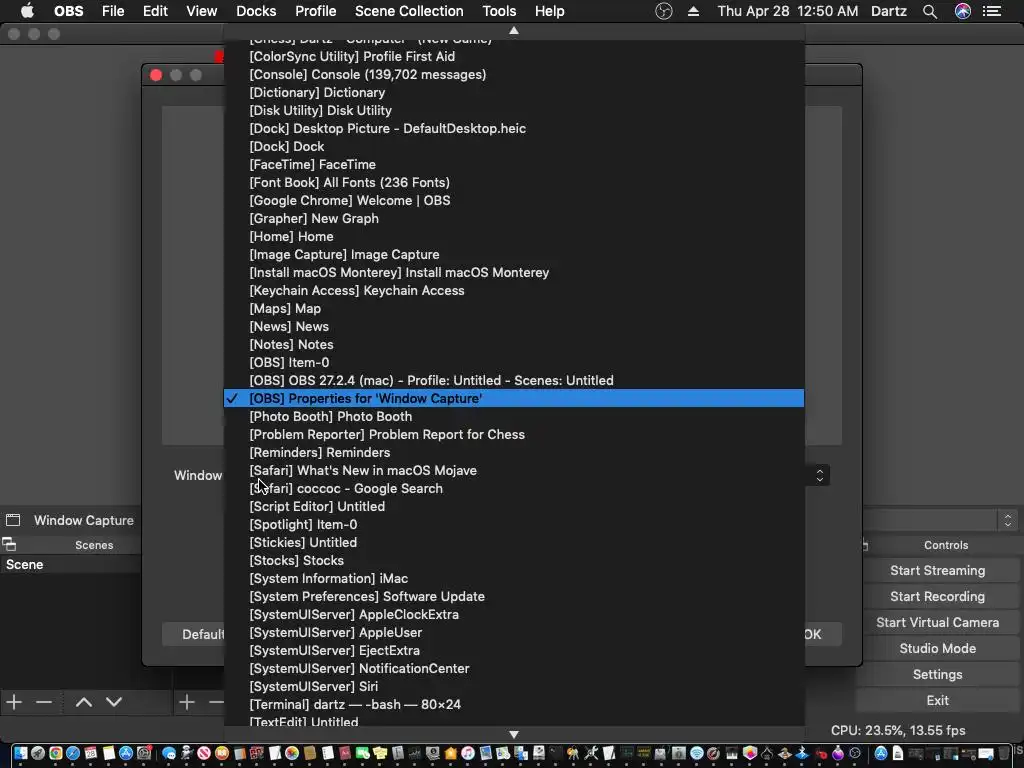Open the Window selector stepper arrows
The height and width of the screenshot is (768, 1024).
point(820,475)
